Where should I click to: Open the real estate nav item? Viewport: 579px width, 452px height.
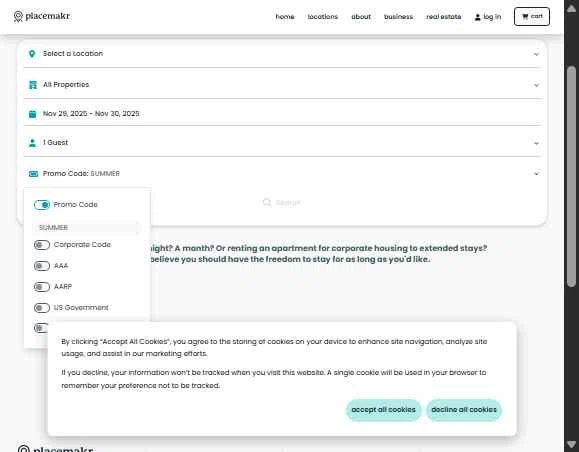pyautogui.click(x=443, y=17)
